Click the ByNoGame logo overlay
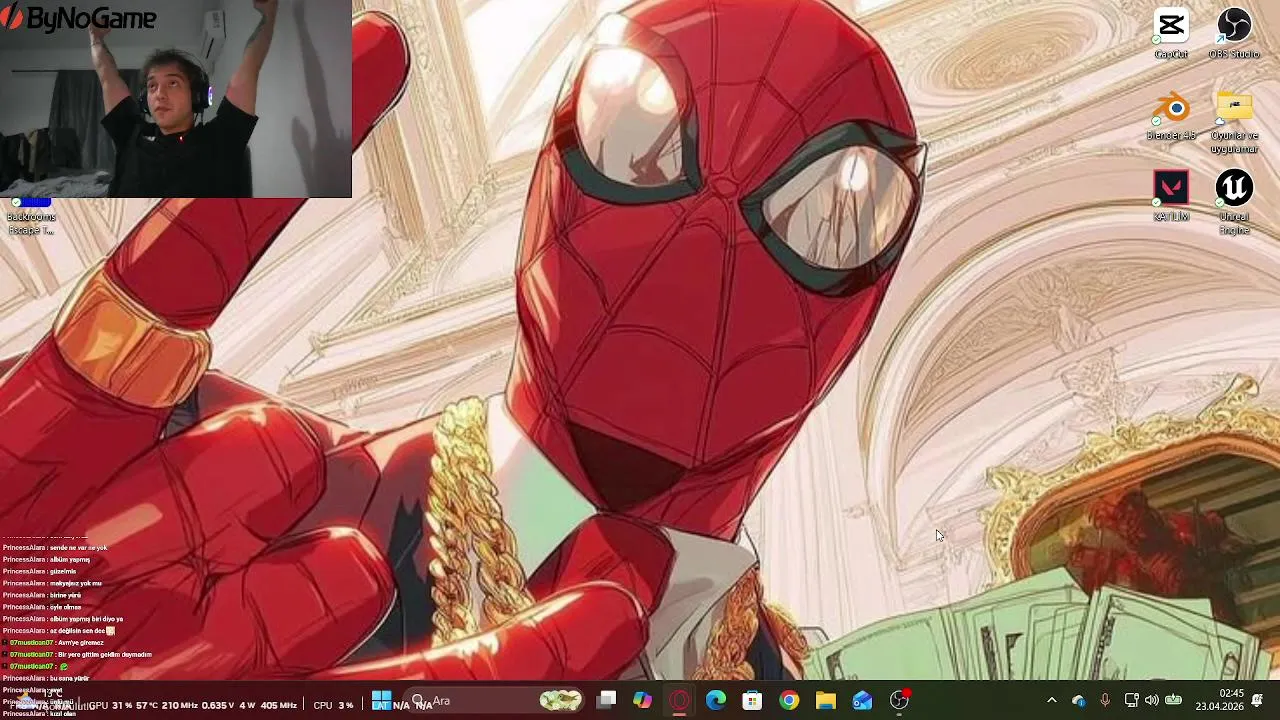The width and height of the screenshot is (1280, 720). pyautogui.click(x=79, y=18)
